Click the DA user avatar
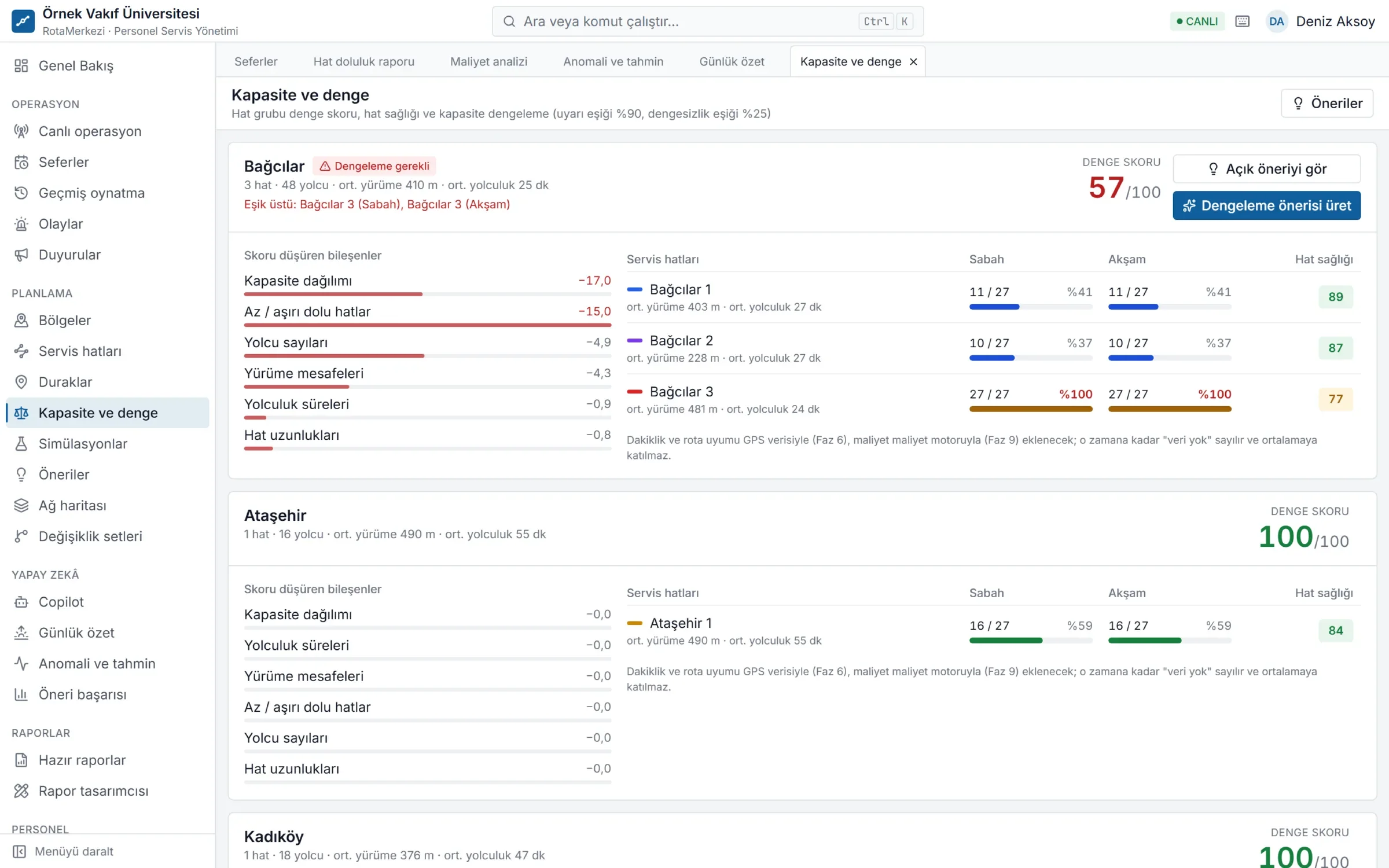The image size is (1389, 868). click(1276, 21)
